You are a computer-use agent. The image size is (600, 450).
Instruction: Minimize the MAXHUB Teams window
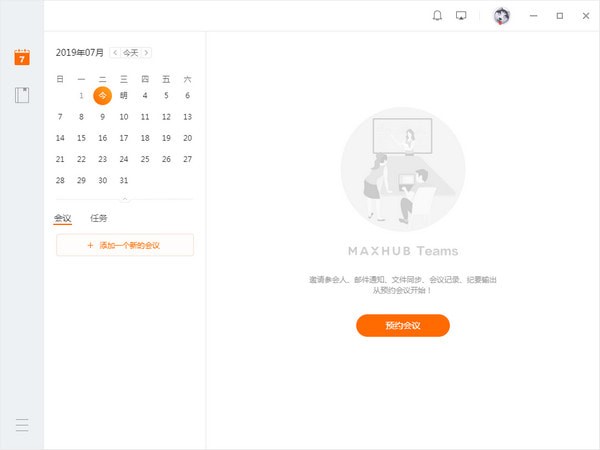pos(533,16)
